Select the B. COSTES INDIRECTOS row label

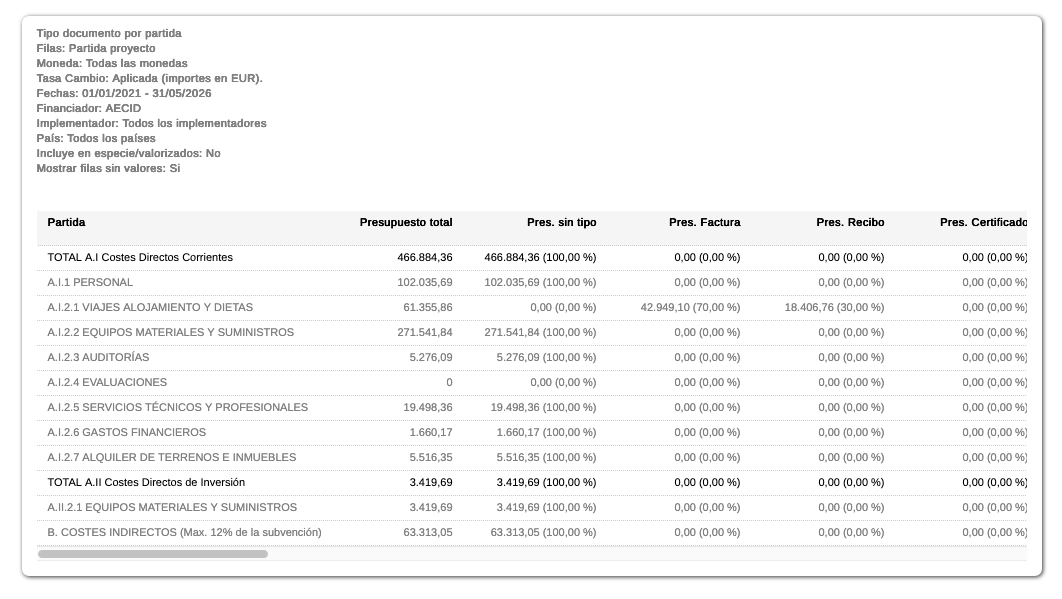[x=184, y=532]
